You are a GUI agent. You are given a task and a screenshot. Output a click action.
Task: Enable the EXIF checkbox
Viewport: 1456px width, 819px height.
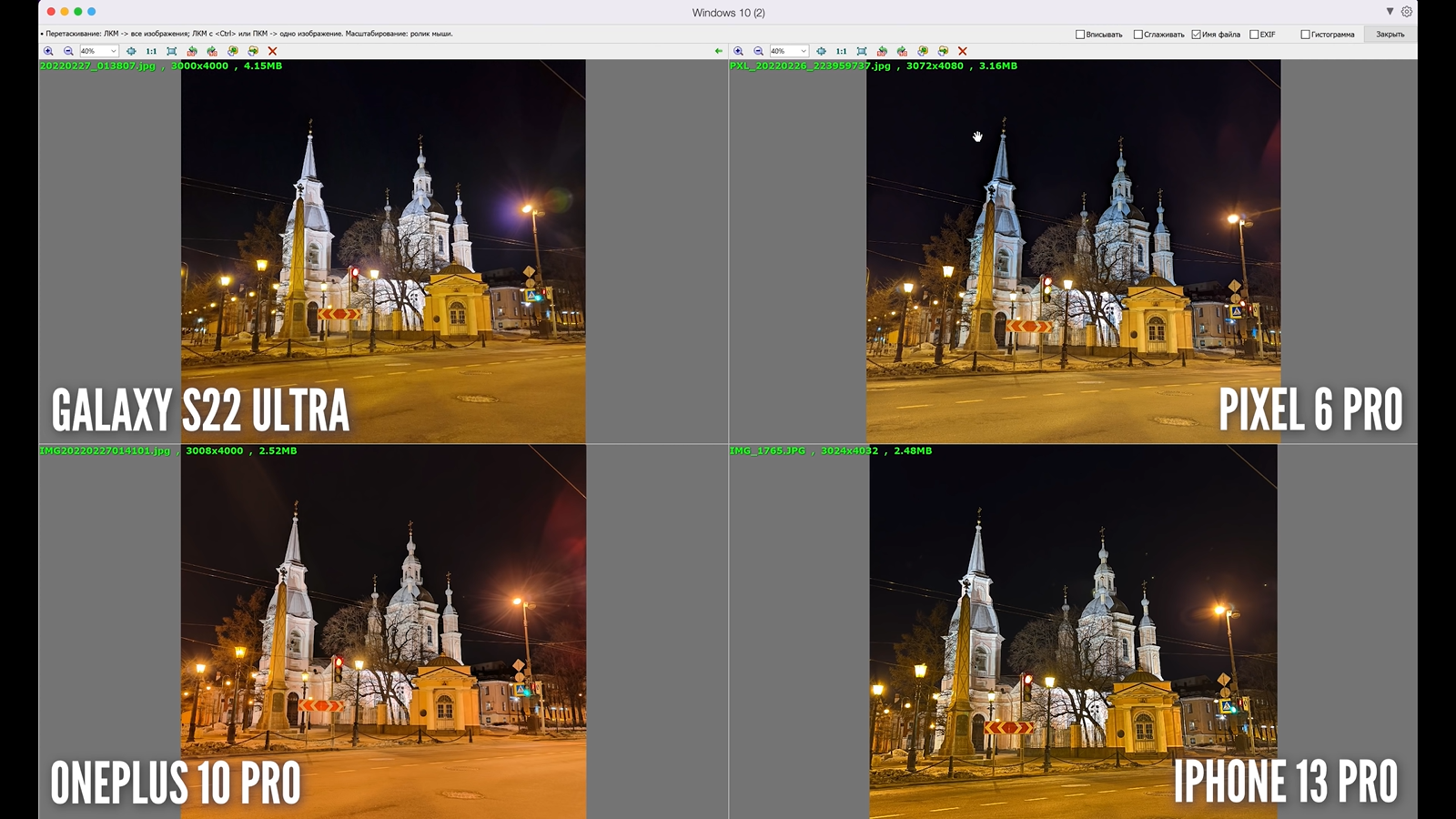tap(1254, 35)
